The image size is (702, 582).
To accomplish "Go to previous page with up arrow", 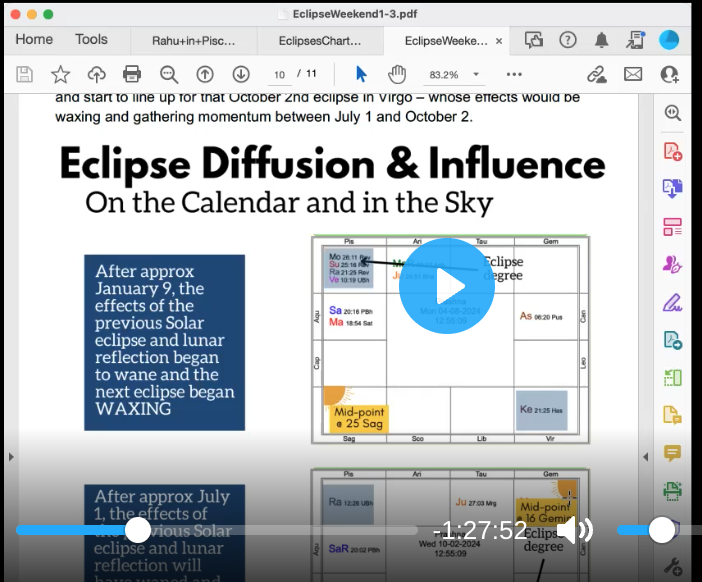I will click(205, 74).
